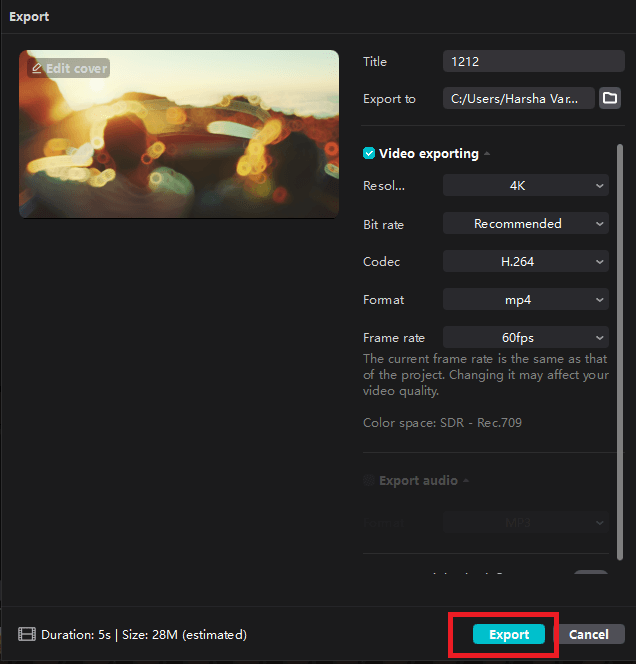
Task: Click the Edit cover button on thumbnail
Action: pos(69,68)
